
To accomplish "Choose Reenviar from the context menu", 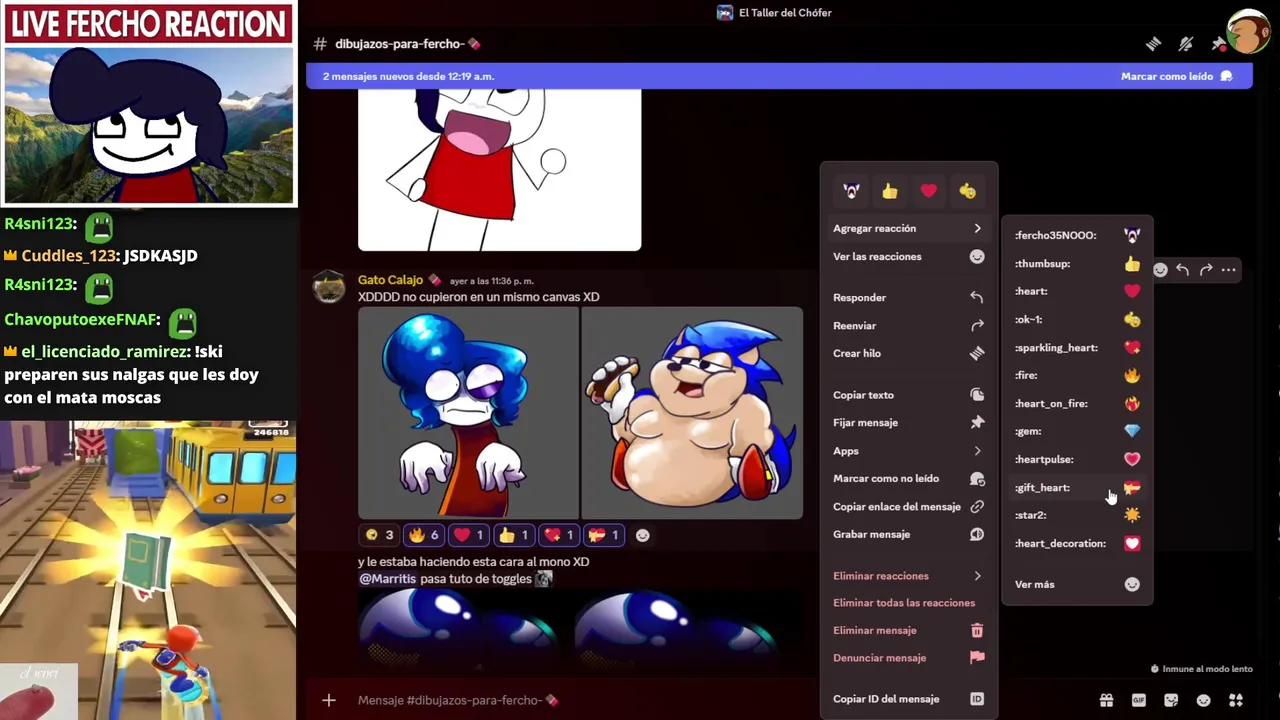I will click(x=908, y=325).
